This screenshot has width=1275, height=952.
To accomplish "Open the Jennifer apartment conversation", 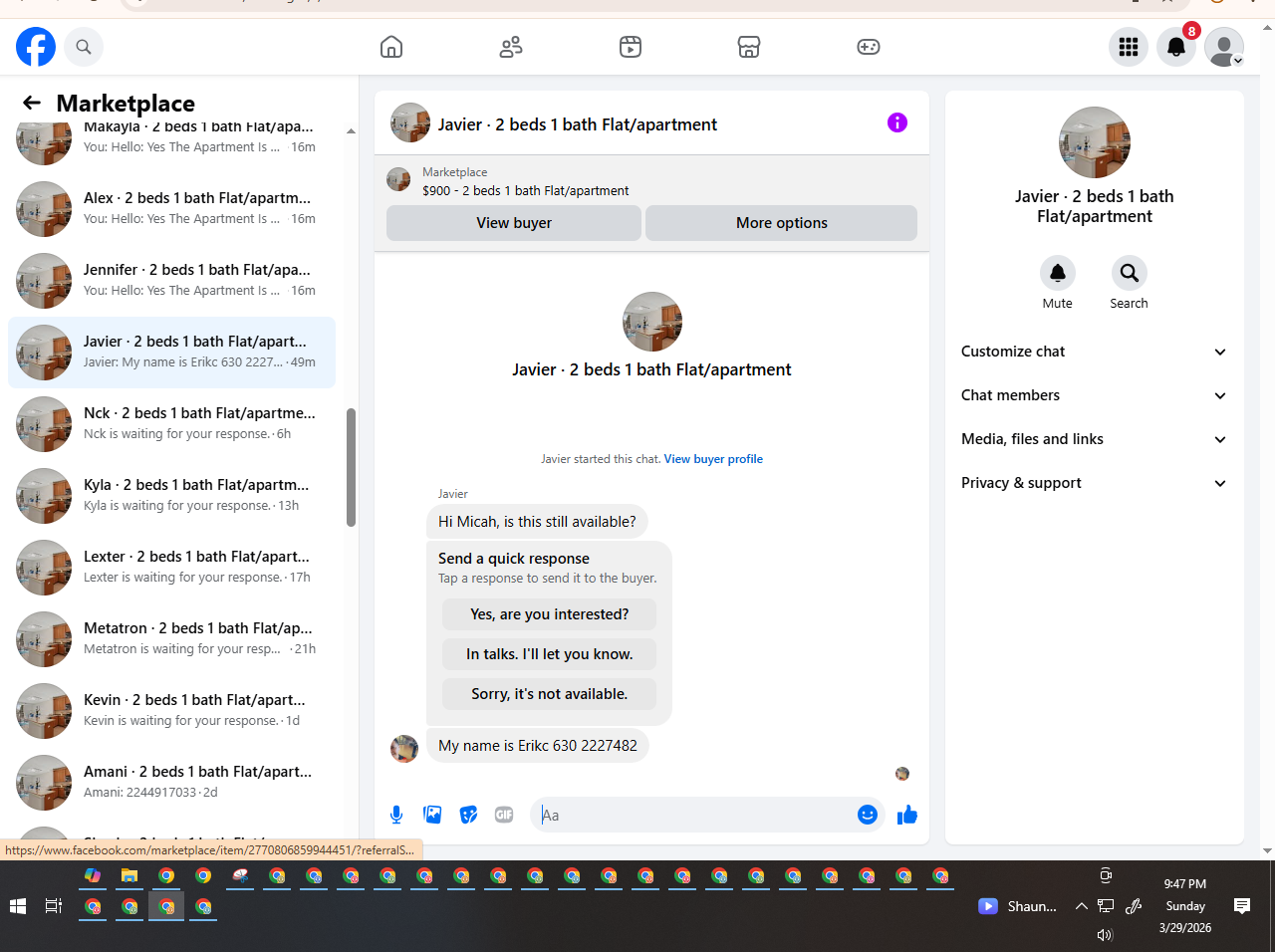I will click(x=171, y=281).
